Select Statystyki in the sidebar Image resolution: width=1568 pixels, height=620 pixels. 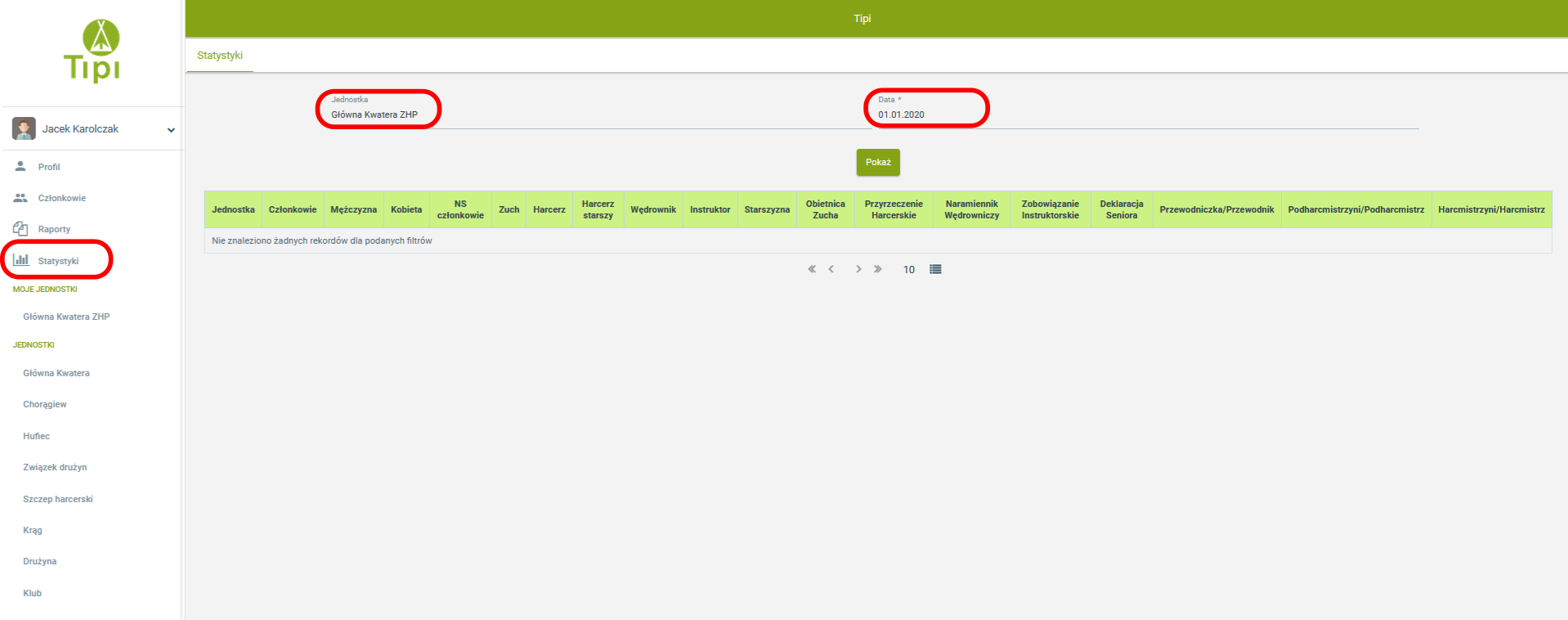point(58,261)
